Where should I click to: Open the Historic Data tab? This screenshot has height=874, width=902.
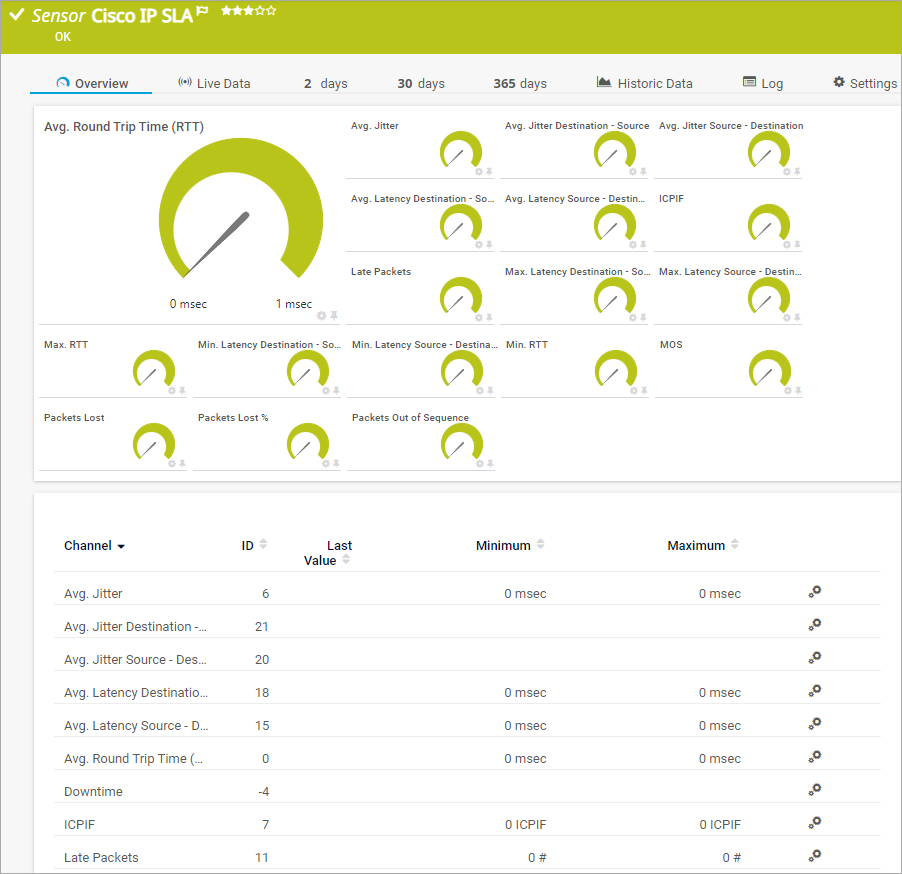645,83
